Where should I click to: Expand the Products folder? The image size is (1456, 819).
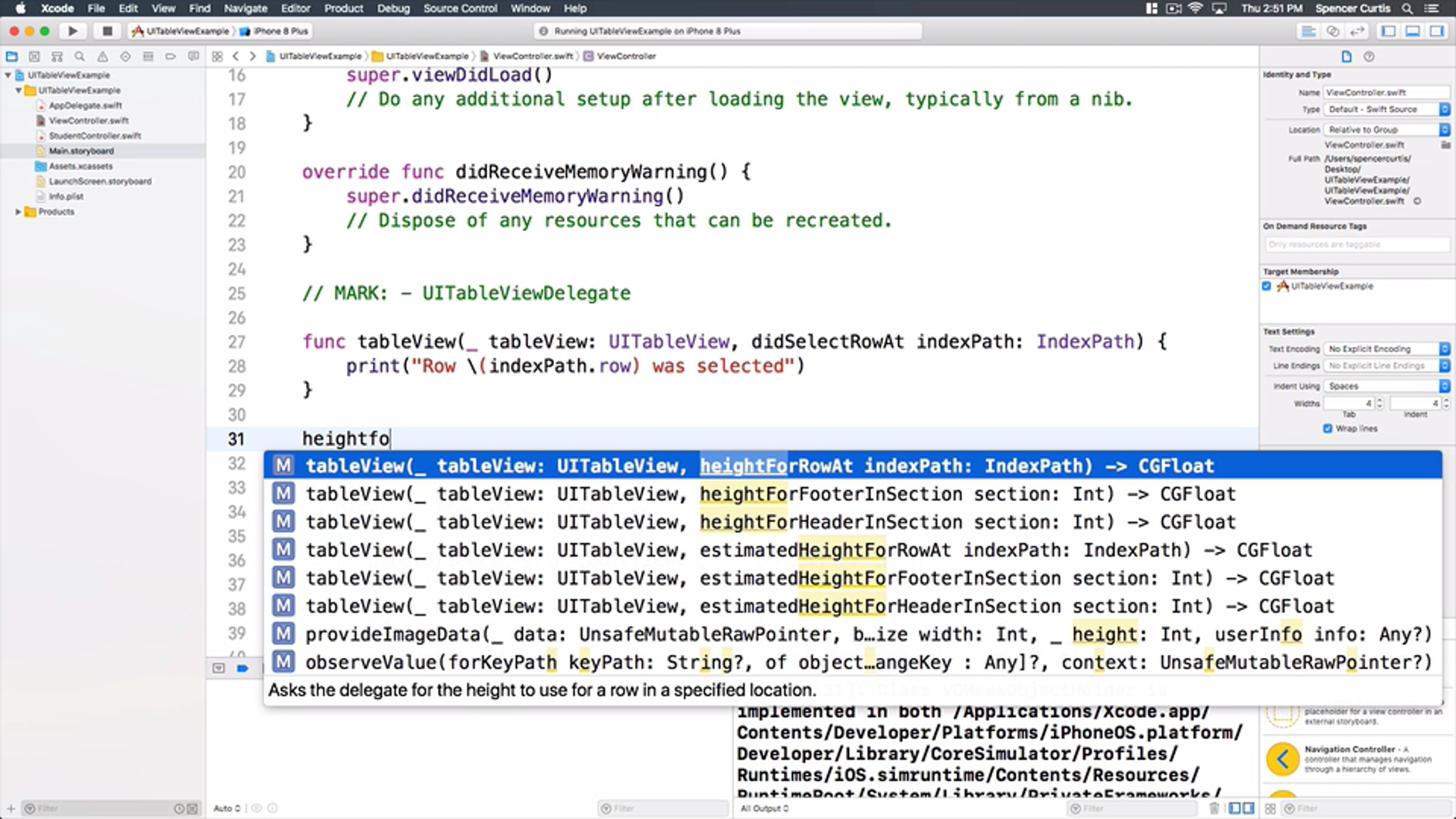point(18,212)
